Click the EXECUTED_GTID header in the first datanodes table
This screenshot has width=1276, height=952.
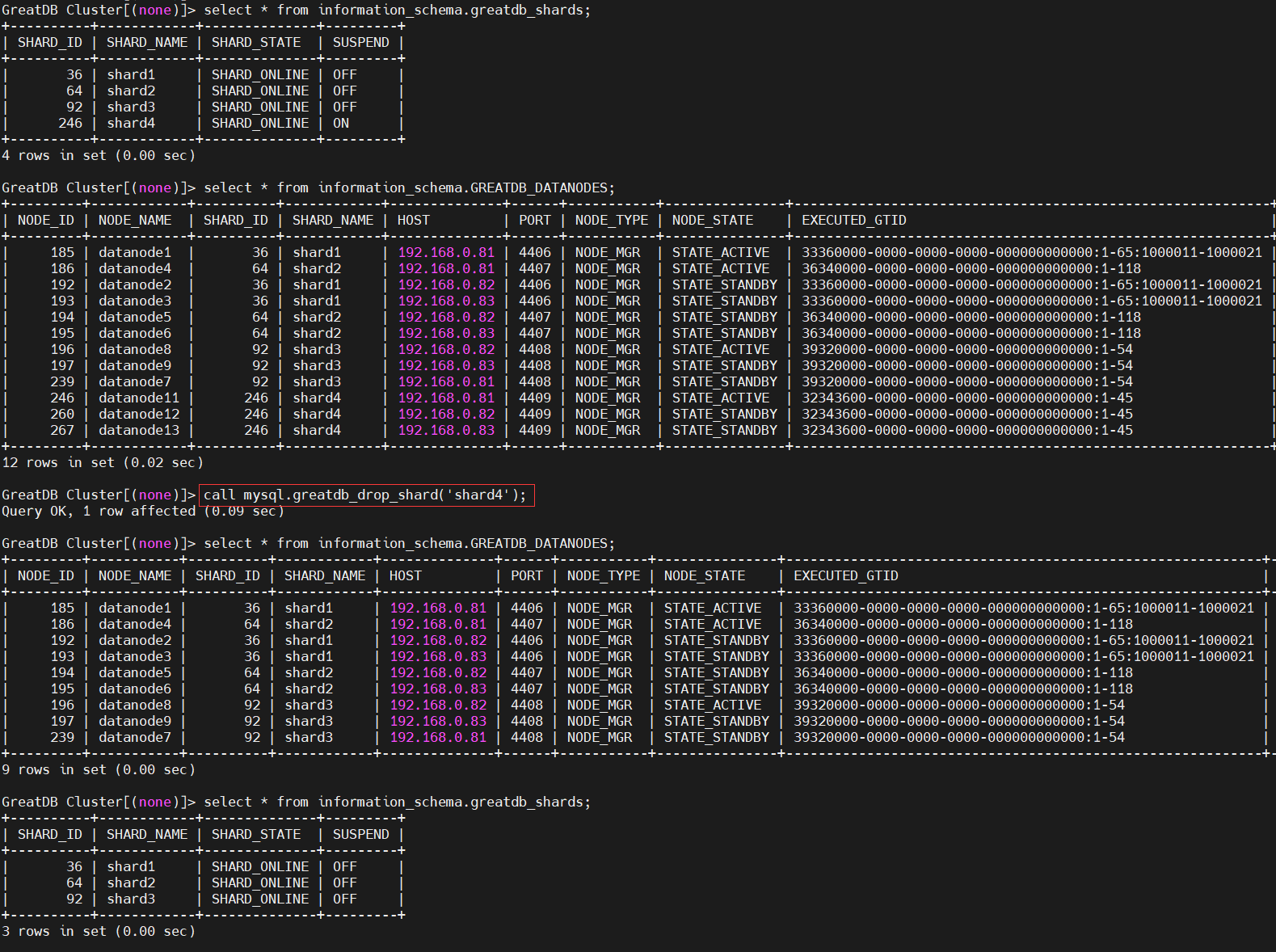854,220
